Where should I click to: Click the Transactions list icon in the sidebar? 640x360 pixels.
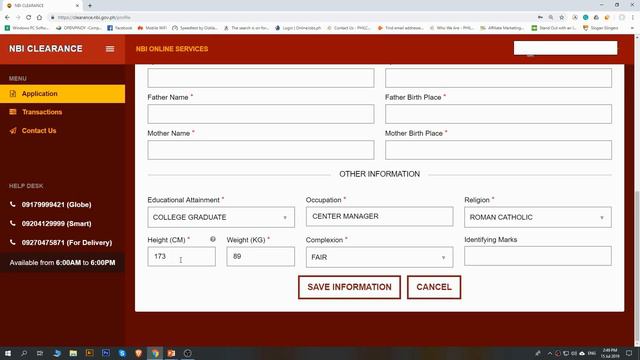(x=13, y=112)
